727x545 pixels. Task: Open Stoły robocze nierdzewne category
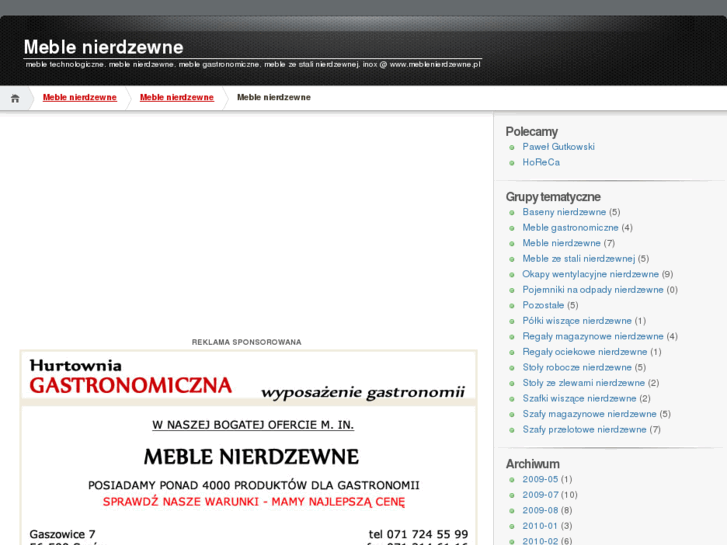(577, 367)
